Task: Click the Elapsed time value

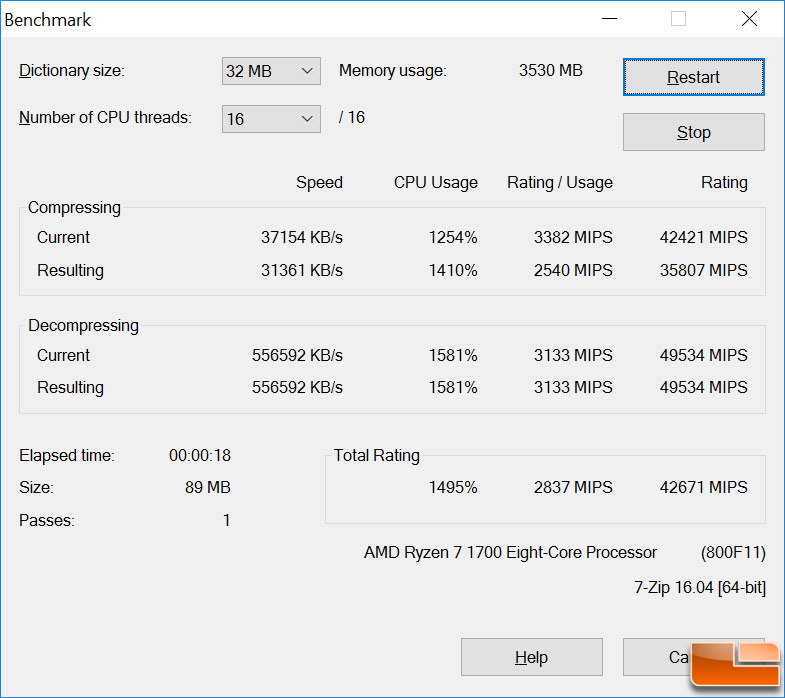Action: pyautogui.click(x=200, y=455)
